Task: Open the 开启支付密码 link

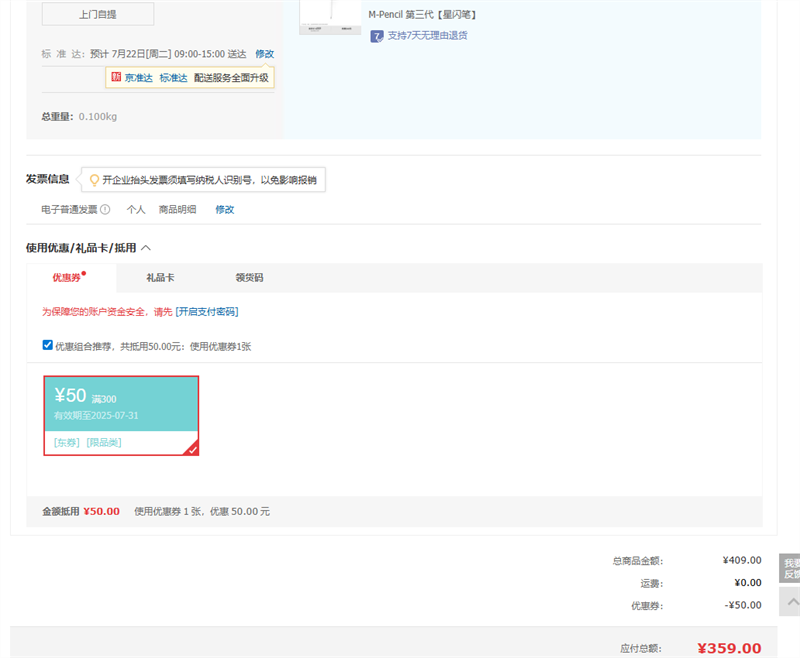Action: tap(207, 312)
